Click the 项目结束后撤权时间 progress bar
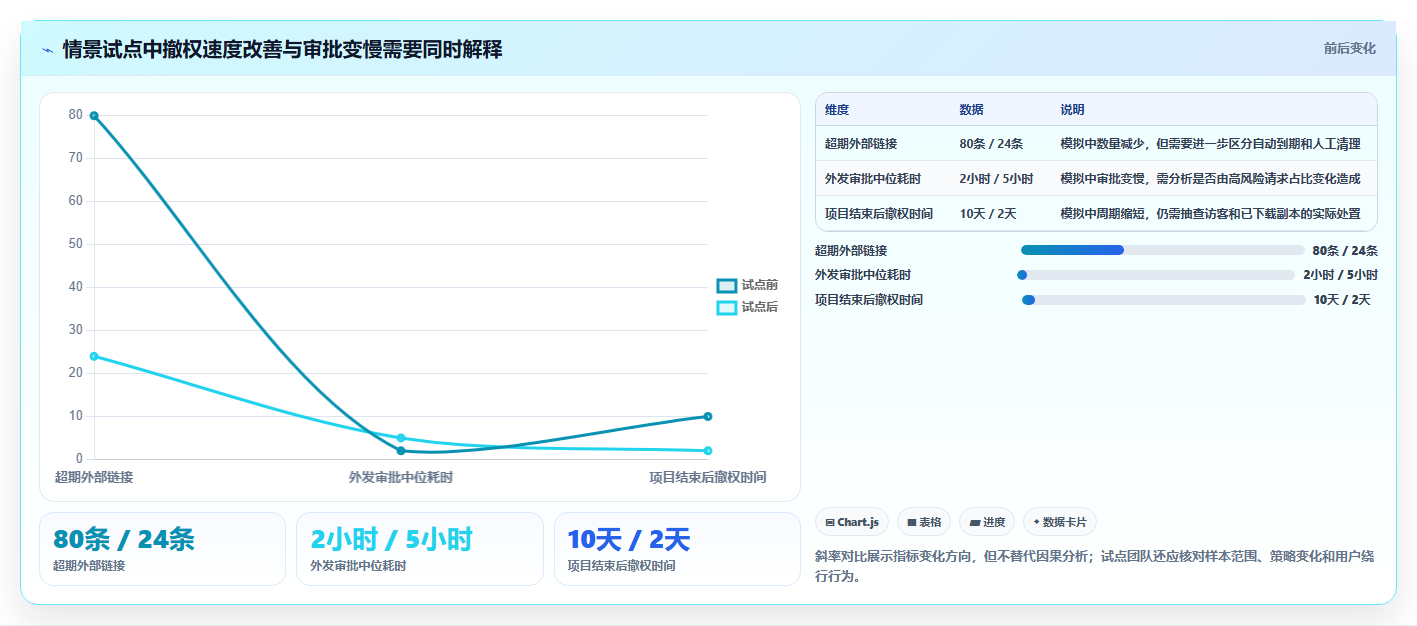Viewport: 1417px width, 626px height. coord(1164,300)
